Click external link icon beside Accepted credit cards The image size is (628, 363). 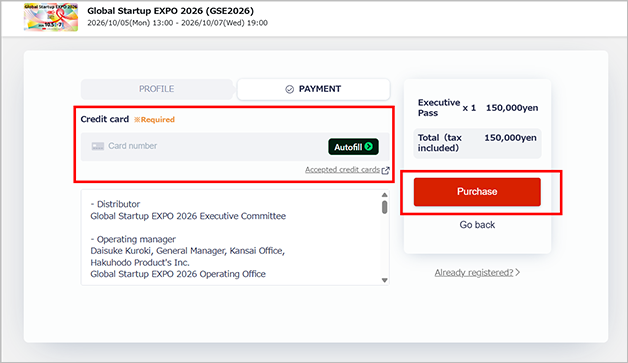(385, 170)
